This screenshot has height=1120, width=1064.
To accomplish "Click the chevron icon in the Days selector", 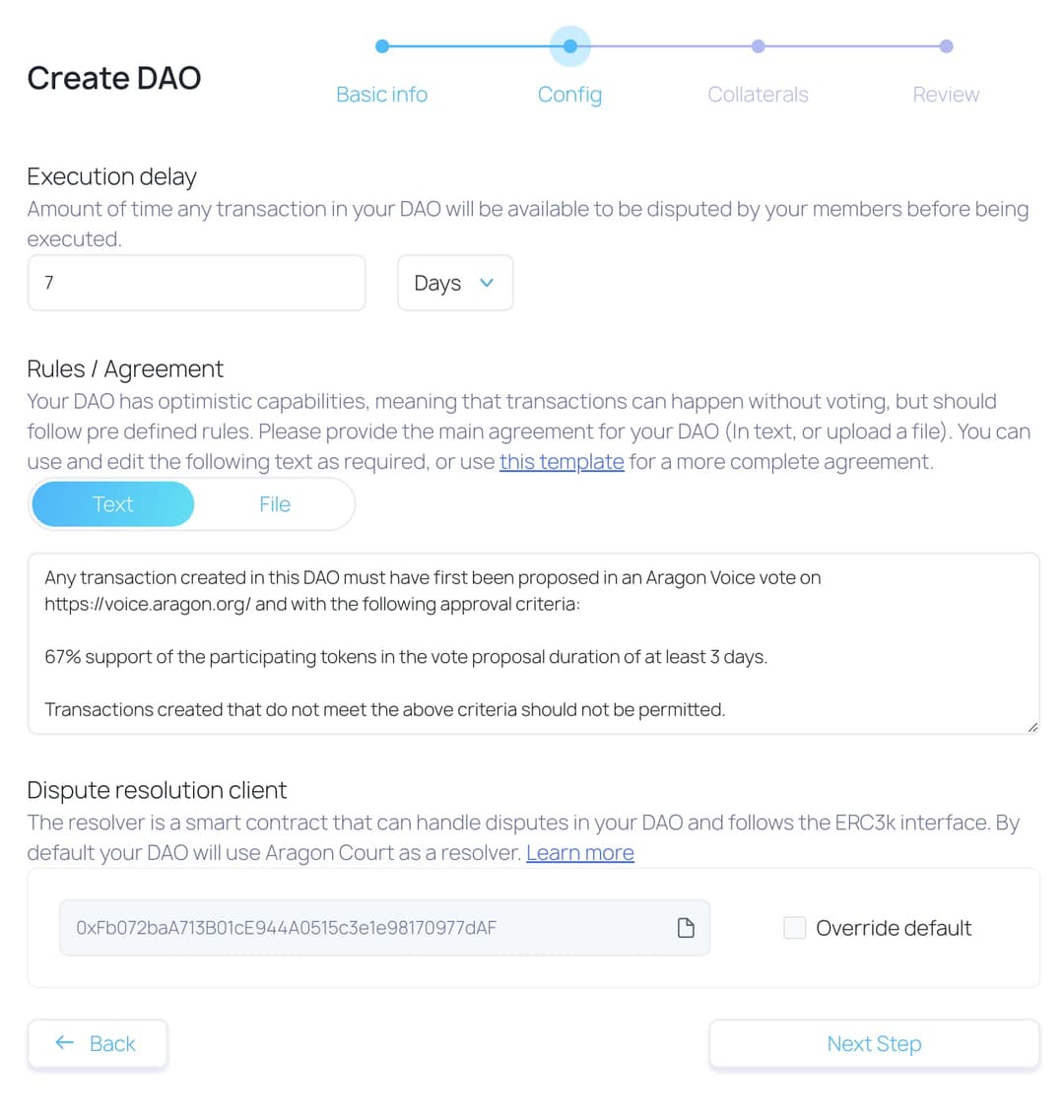I will point(485,283).
